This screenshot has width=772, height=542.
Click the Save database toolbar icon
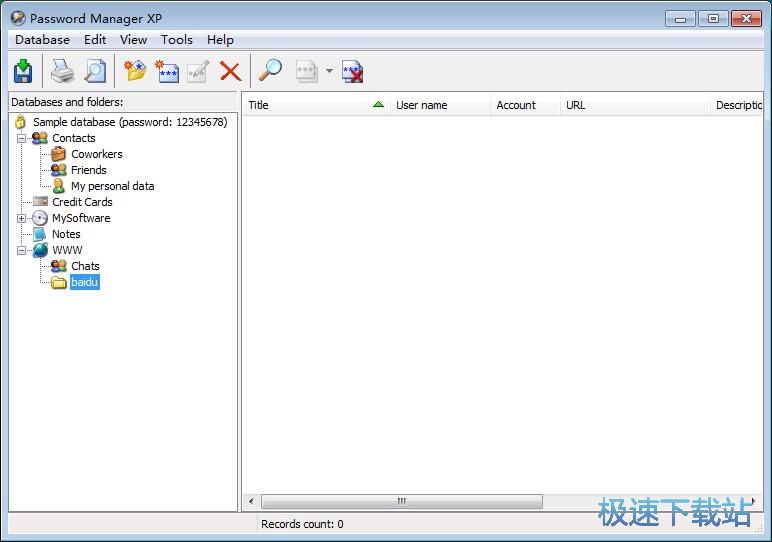pos(23,71)
